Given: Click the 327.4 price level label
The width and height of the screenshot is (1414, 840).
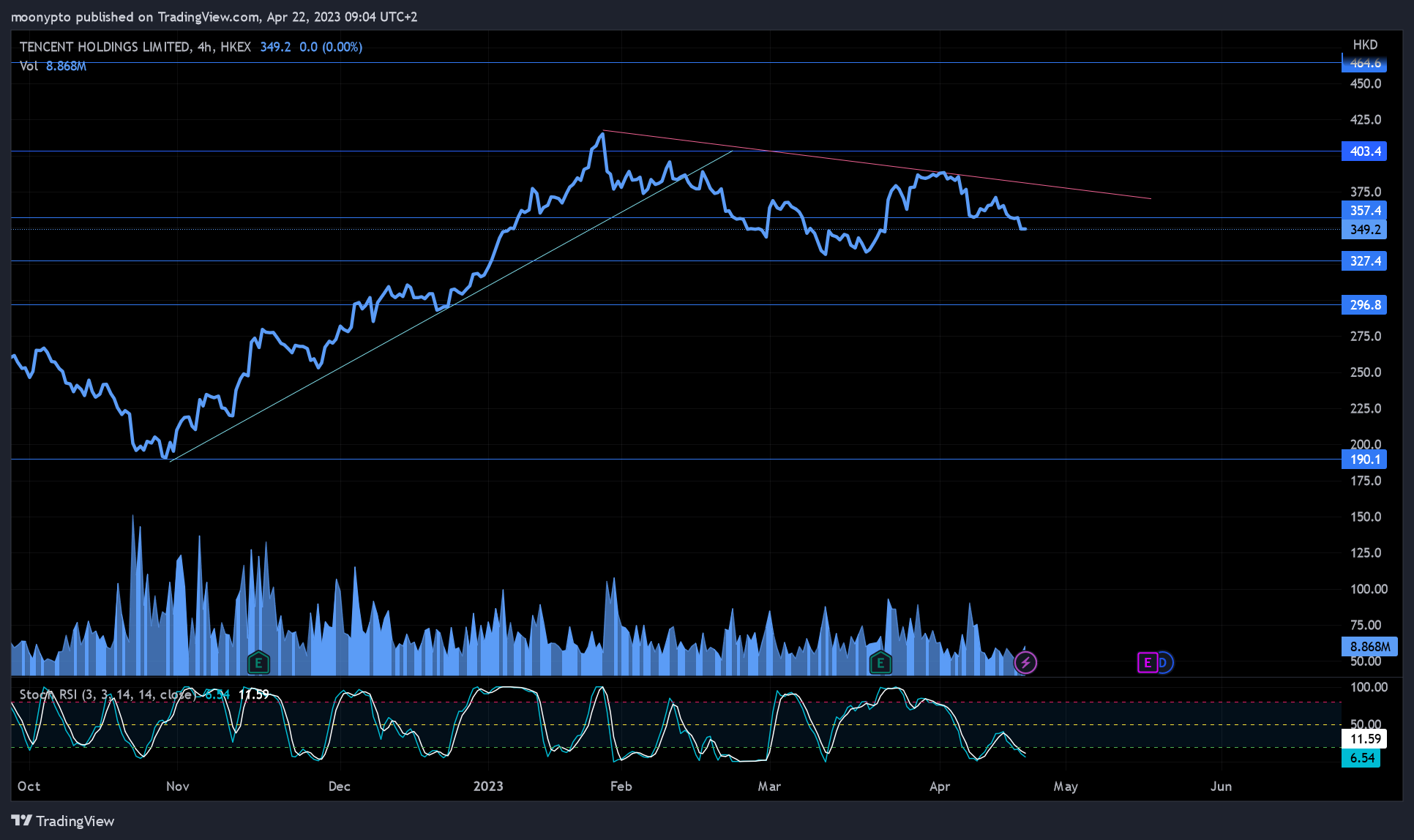Looking at the screenshot, I should tap(1364, 261).
